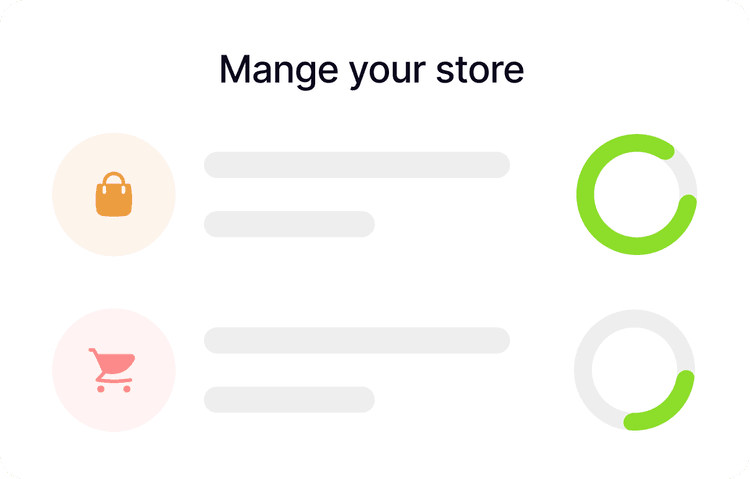Image resolution: width=750 pixels, height=479 pixels.
Task: Click the word "store" in the heading
Action: (x=480, y=70)
